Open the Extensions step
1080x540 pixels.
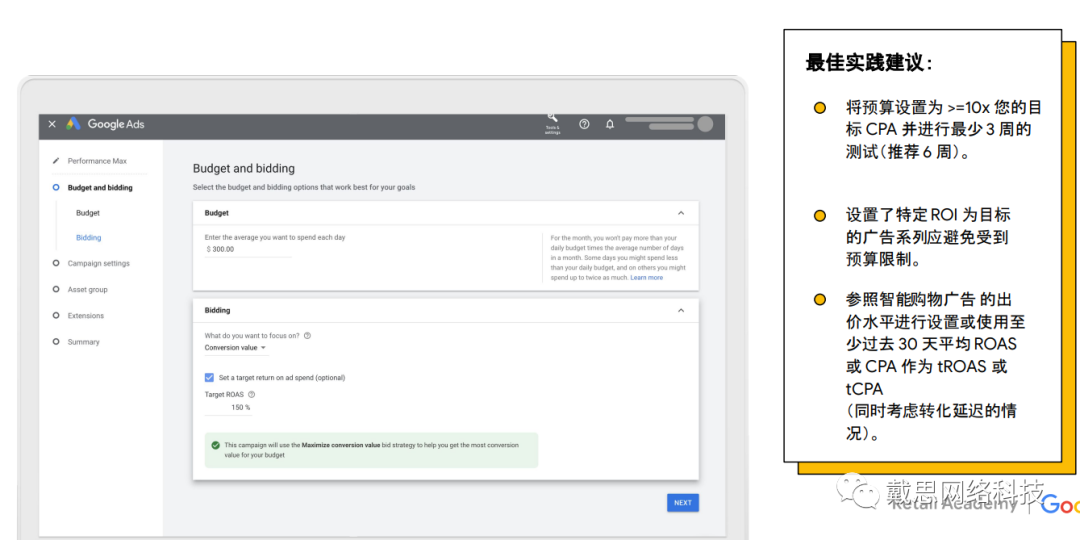click(85, 315)
